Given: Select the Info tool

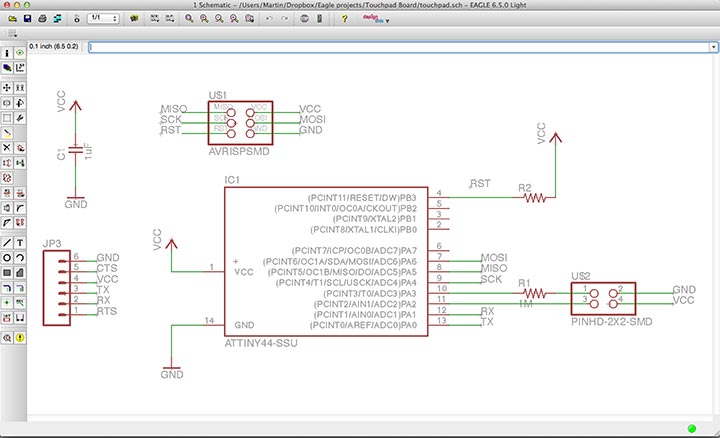Looking at the screenshot, I should click(7, 53).
